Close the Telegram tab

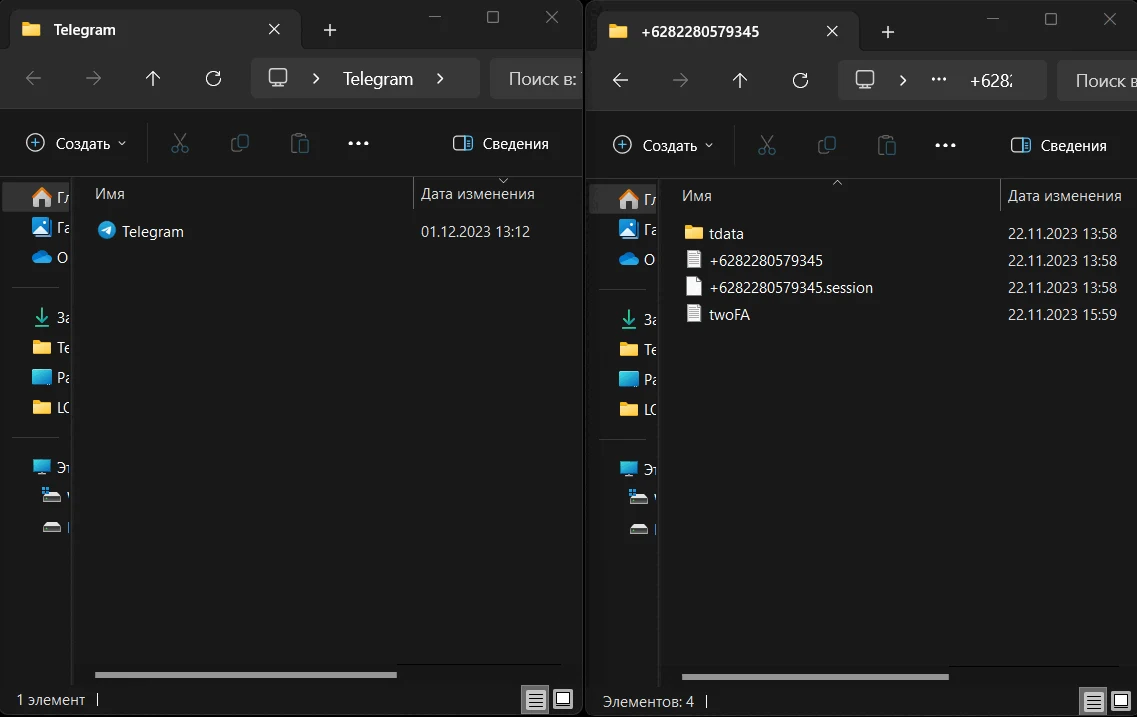[274, 30]
